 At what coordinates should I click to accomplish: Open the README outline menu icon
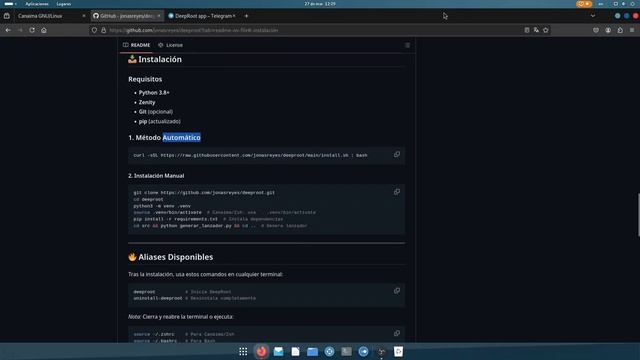click(x=407, y=45)
